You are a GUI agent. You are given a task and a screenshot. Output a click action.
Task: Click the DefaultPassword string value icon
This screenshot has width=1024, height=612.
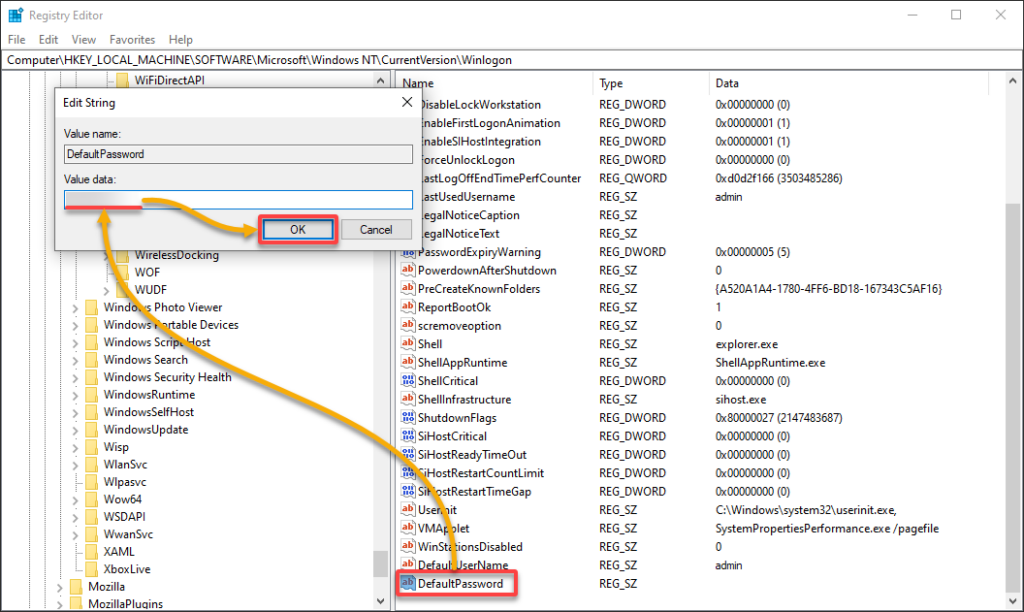click(408, 583)
